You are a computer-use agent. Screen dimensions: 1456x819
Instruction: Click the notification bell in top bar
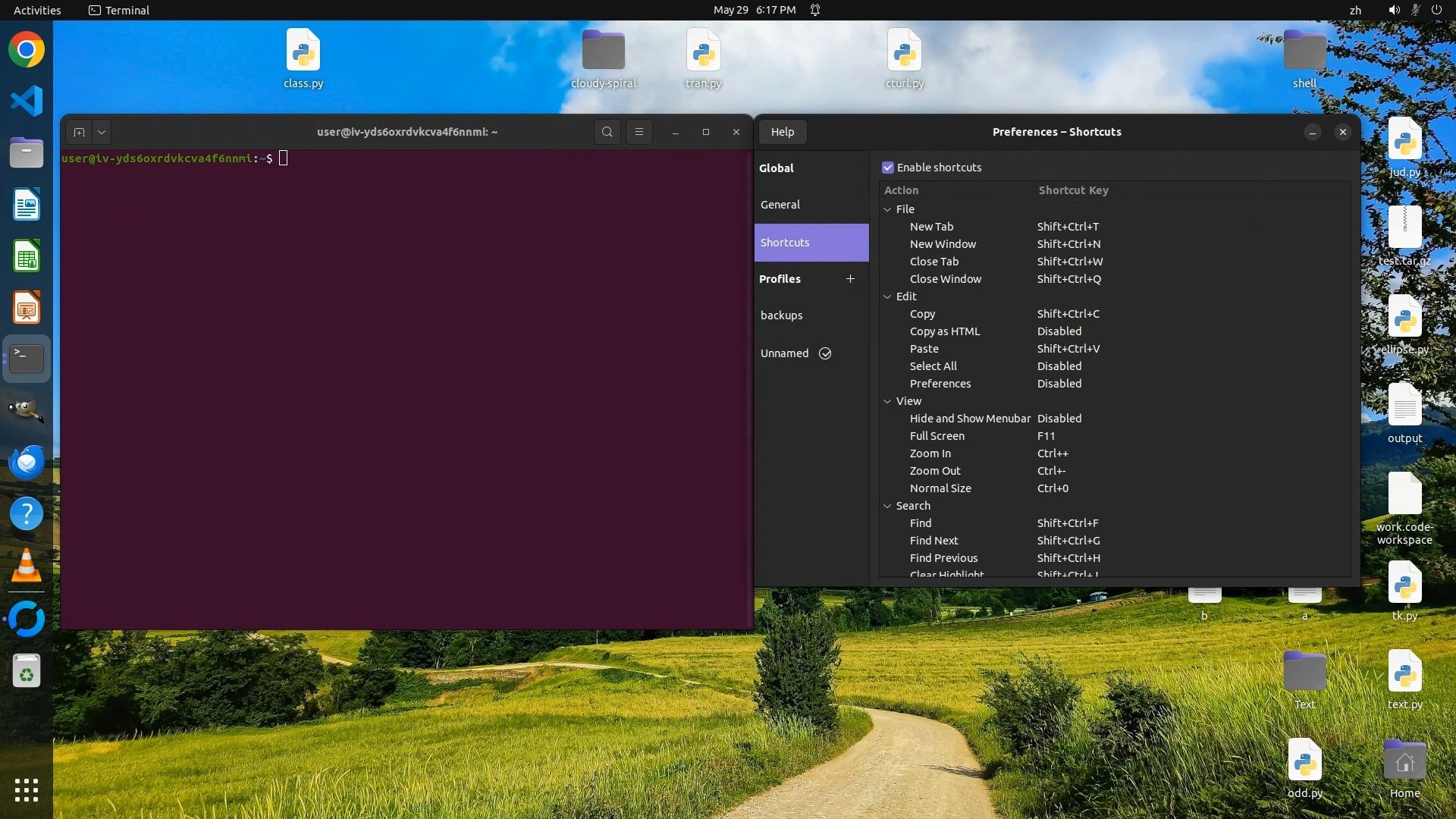click(815, 10)
